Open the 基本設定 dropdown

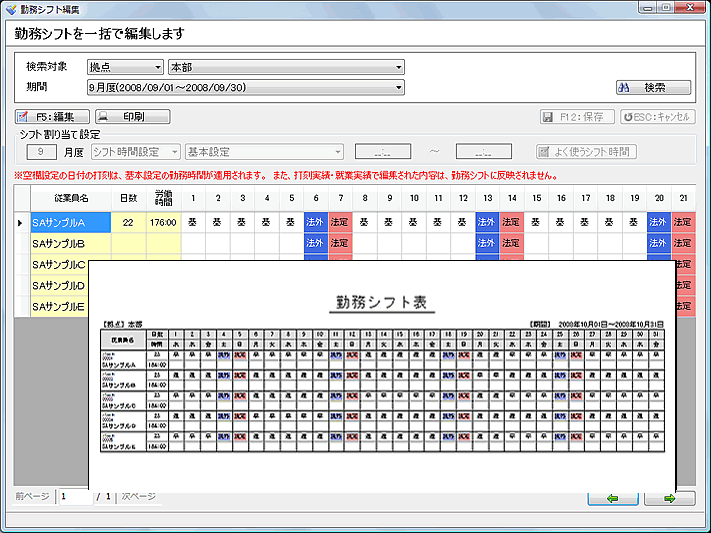point(264,152)
